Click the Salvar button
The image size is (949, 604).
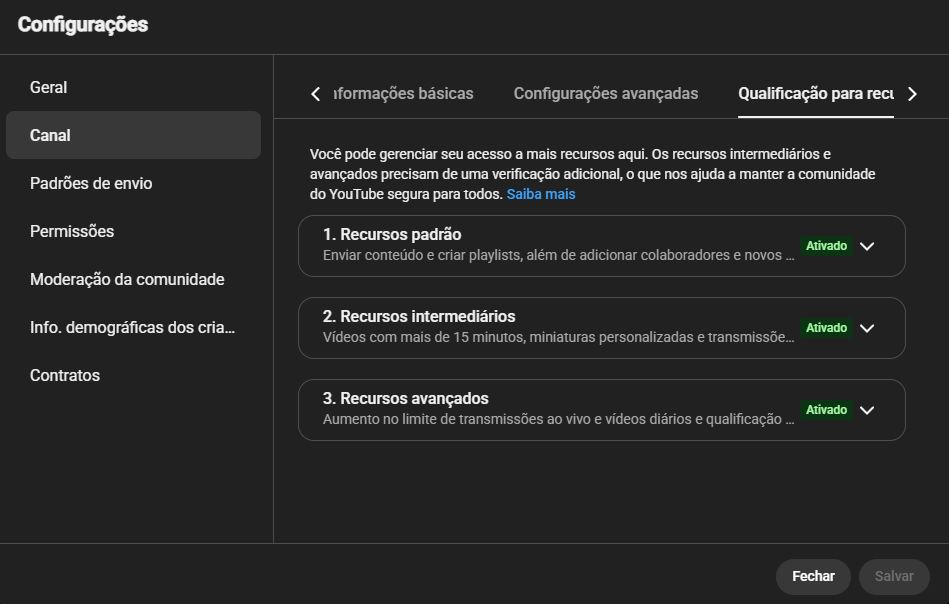coord(894,576)
